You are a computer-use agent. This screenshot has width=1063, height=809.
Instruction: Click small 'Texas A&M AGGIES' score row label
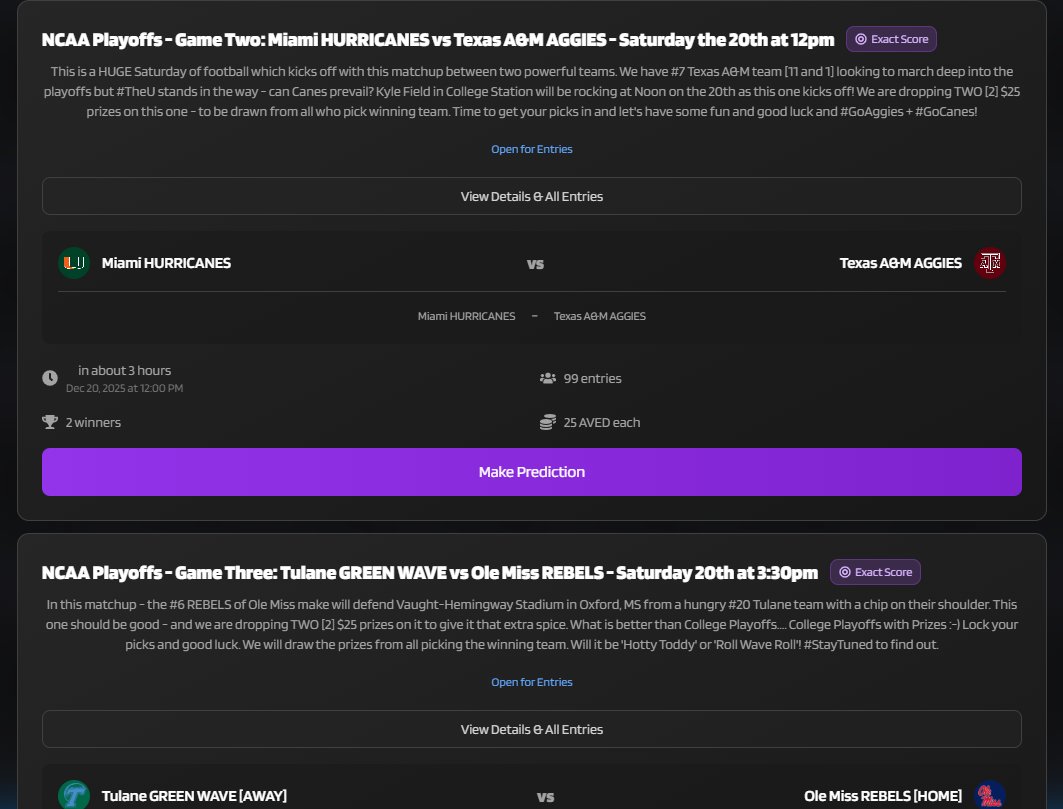coord(599,316)
